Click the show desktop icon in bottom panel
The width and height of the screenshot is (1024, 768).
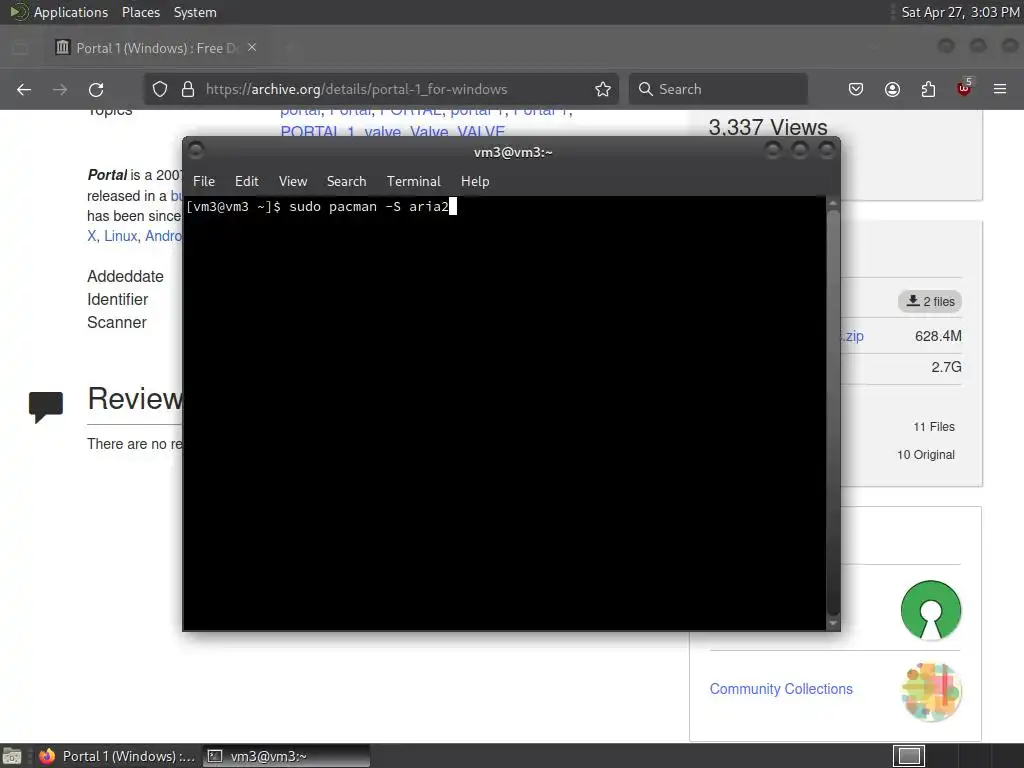click(x=12, y=756)
